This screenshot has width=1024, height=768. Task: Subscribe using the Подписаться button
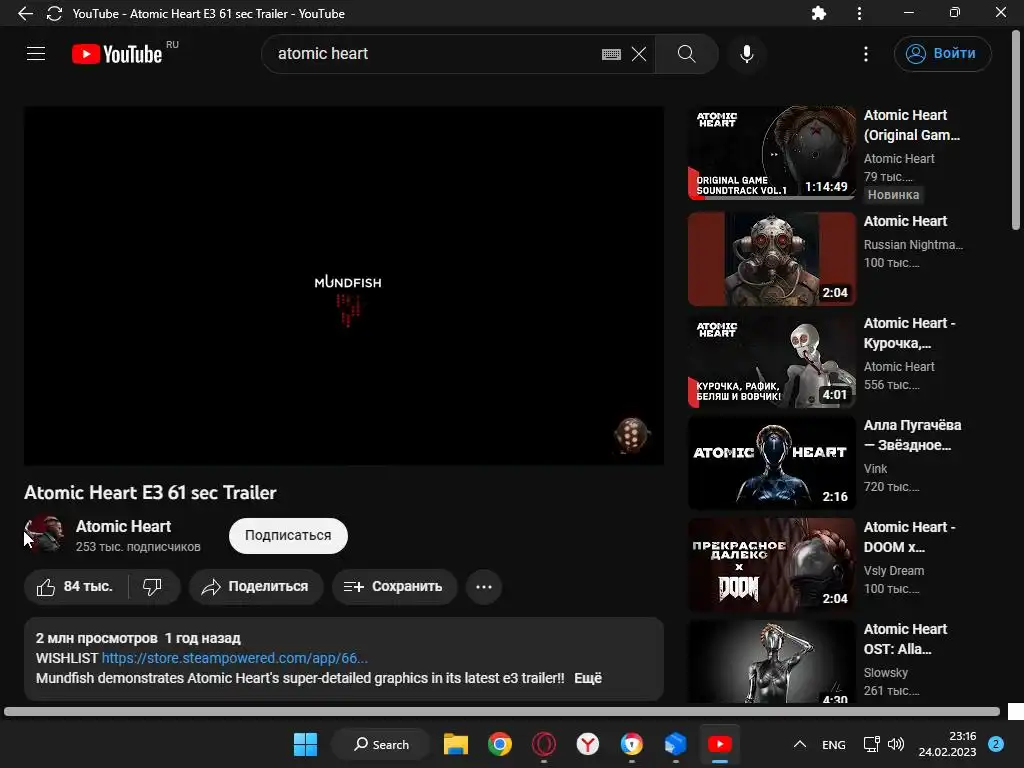pyautogui.click(x=288, y=536)
